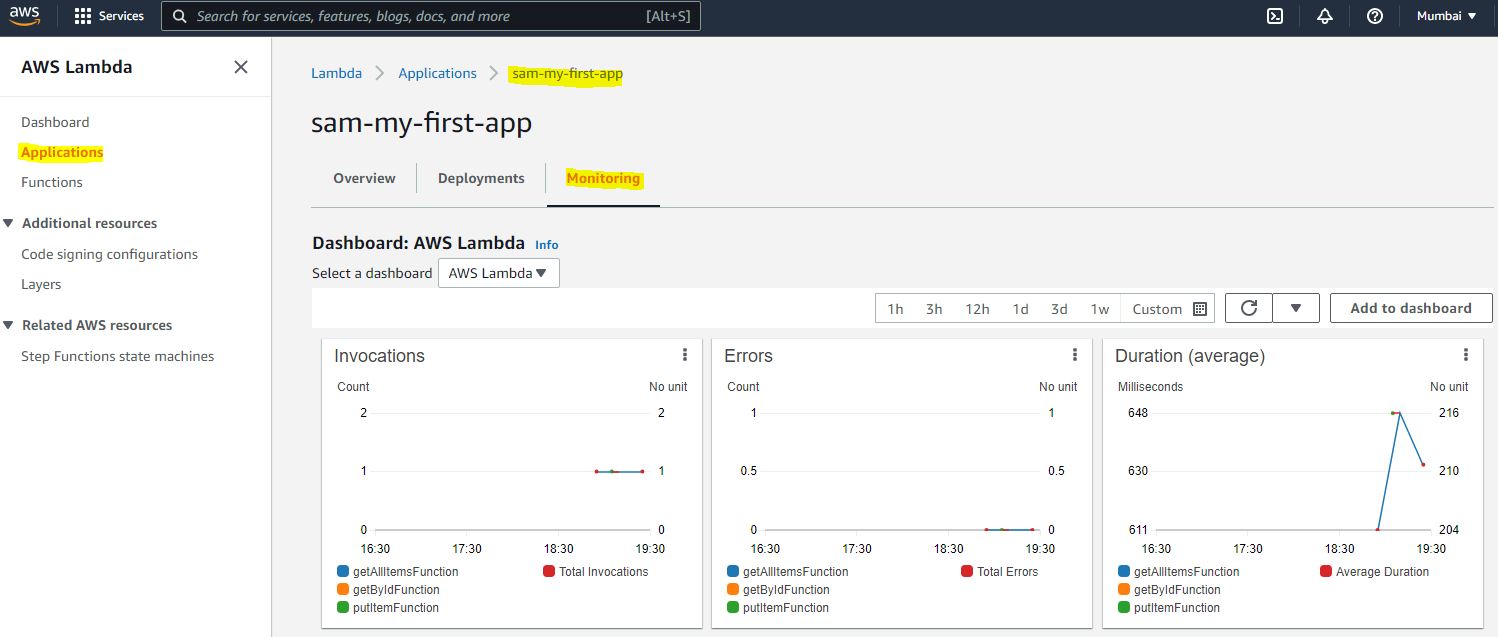The width and height of the screenshot is (1498, 637).
Task: Open the Invocations widget options menu
Action: pos(685,355)
